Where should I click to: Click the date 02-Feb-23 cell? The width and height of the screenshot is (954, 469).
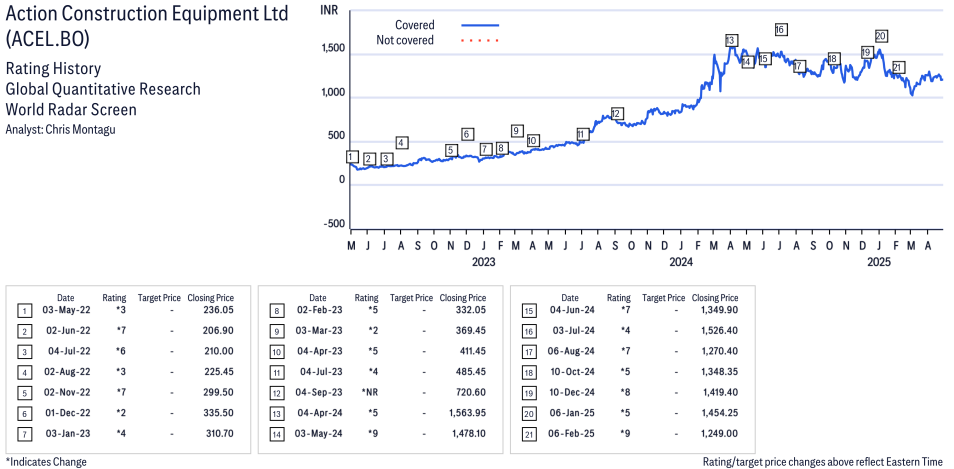[x=319, y=310]
